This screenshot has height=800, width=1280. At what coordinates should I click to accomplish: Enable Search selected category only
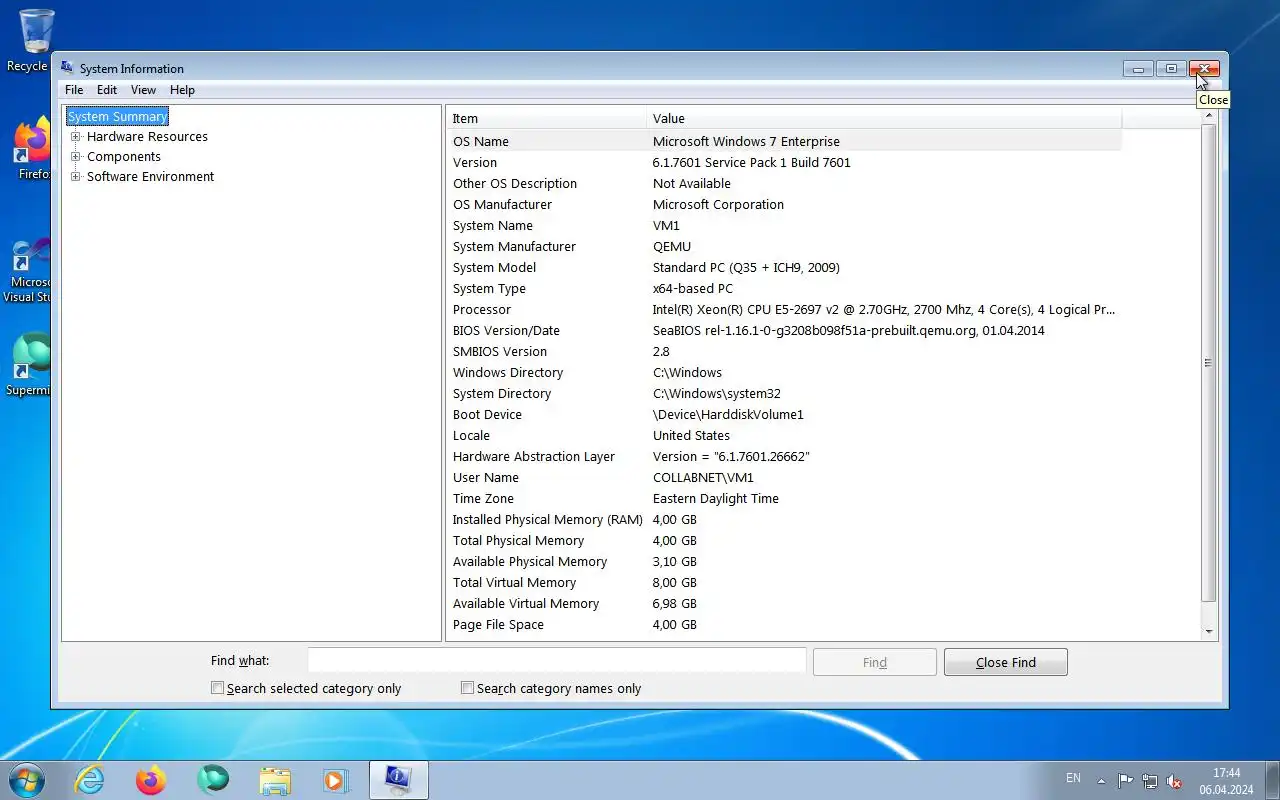[x=217, y=688]
